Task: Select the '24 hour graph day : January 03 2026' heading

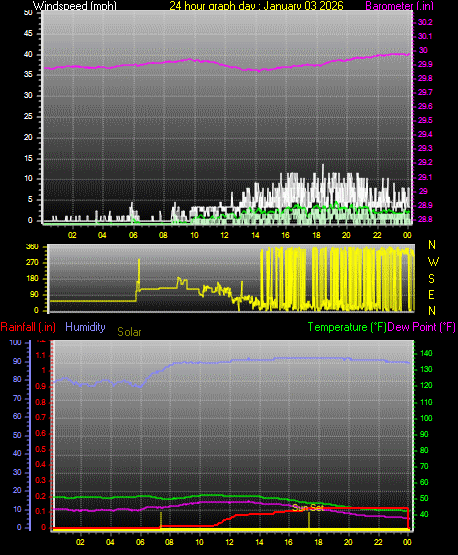Action: click(x=256, y=5)
